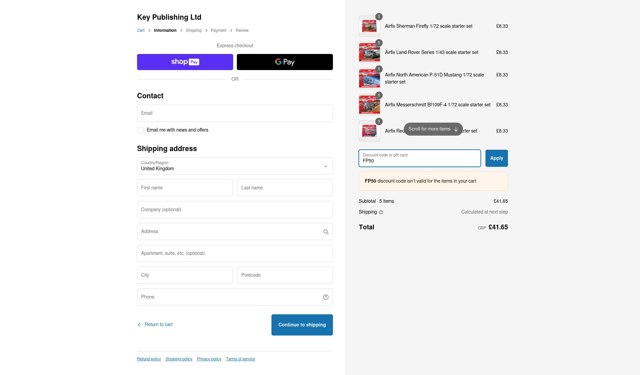
Task: Open the Terms of service link
Action: click(240, 359)
